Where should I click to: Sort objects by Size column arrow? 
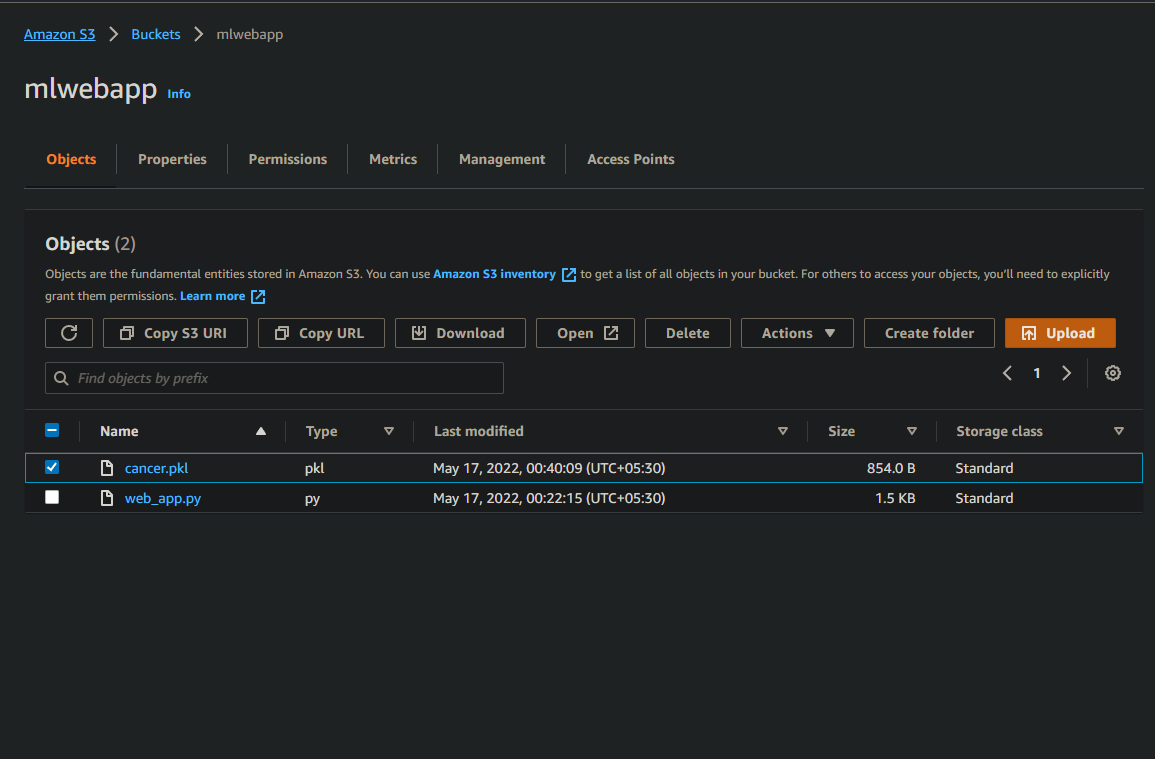click(912, 431)
